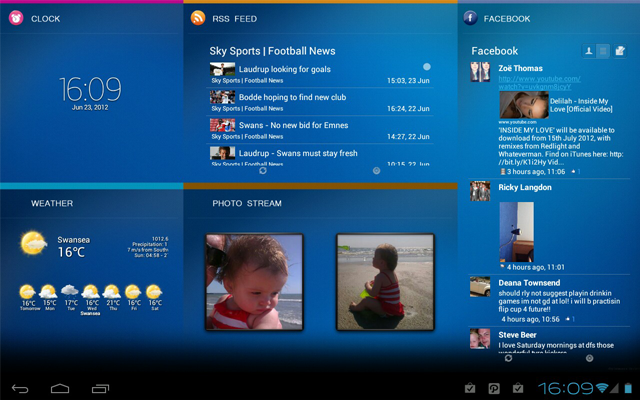This screenshot has width=640, height=400.
Task: Tap the orange RSS Feed icon
Action: click(x=198, y=18)
